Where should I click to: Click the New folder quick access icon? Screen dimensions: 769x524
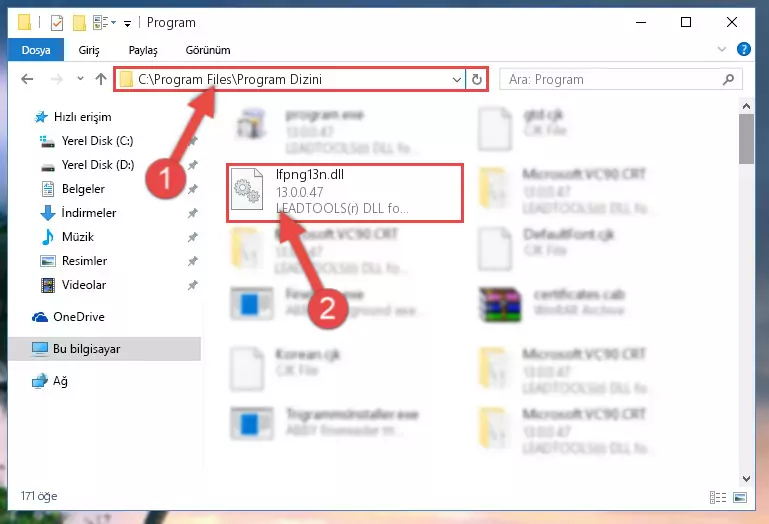79,23
